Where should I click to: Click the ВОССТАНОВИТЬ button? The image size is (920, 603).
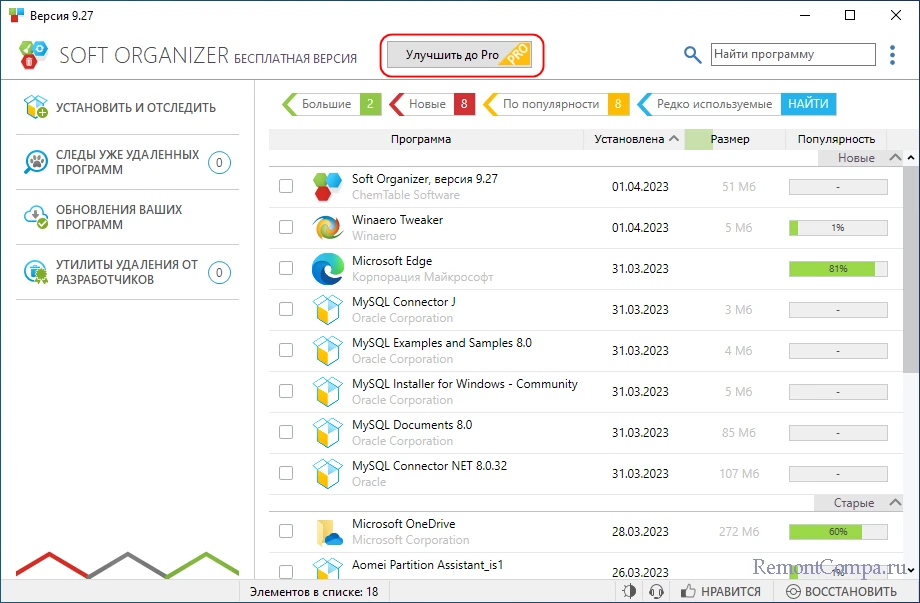tap(841, 591)
